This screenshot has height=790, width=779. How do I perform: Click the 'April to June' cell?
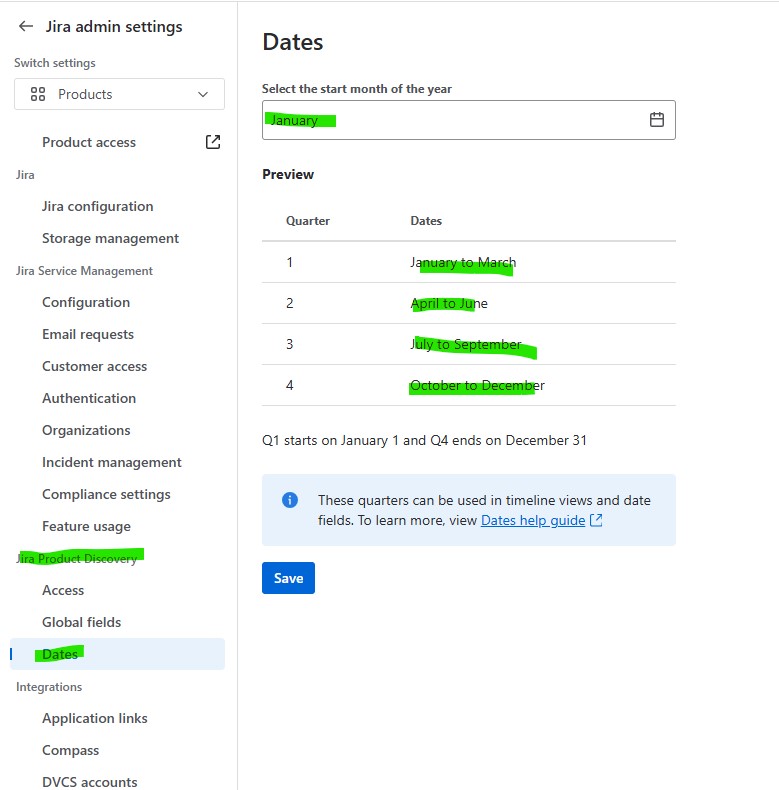click(x=449, y=303)
